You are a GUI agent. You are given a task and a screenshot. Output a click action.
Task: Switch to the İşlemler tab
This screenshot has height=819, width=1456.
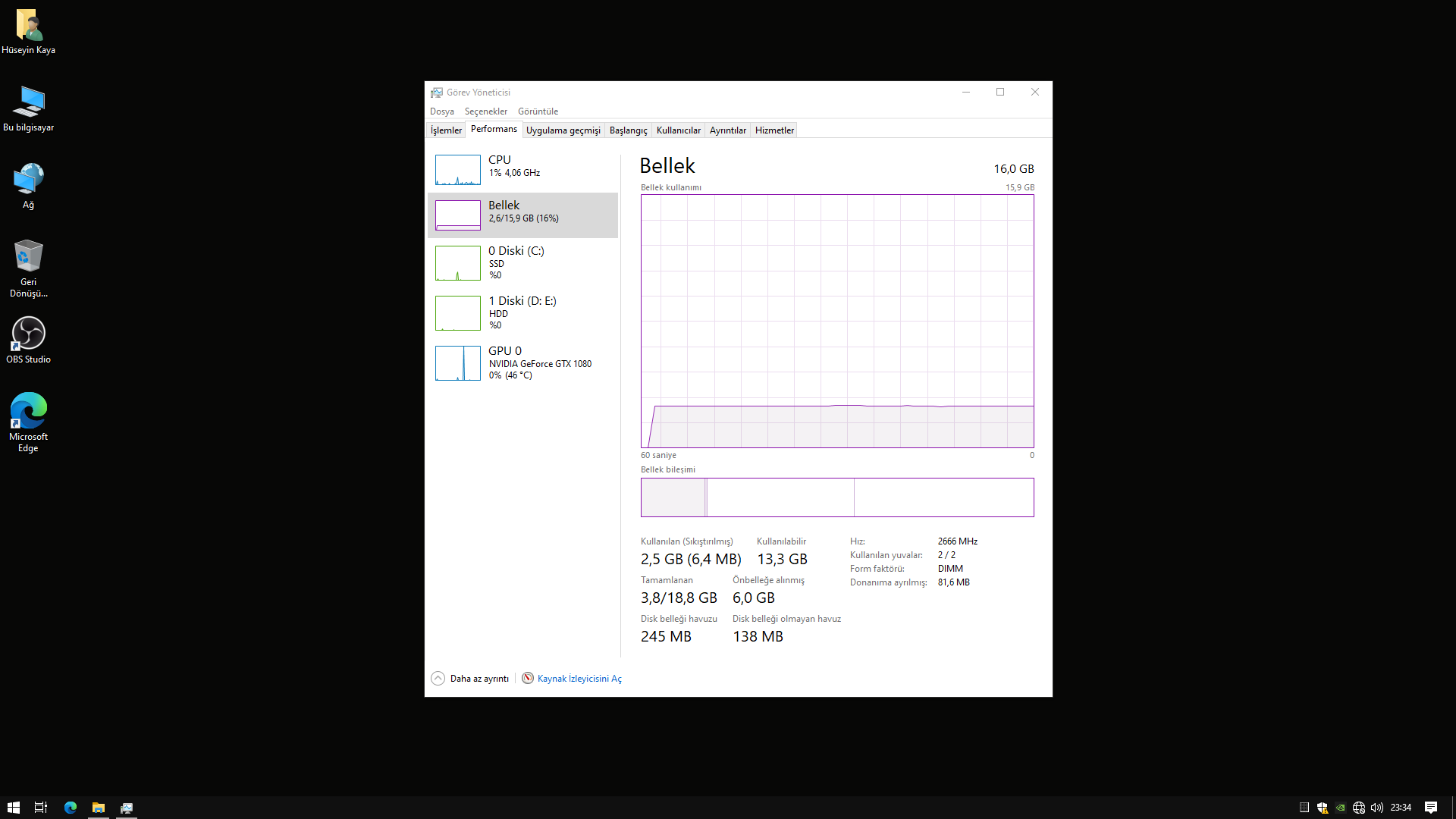tap(446, 130)
